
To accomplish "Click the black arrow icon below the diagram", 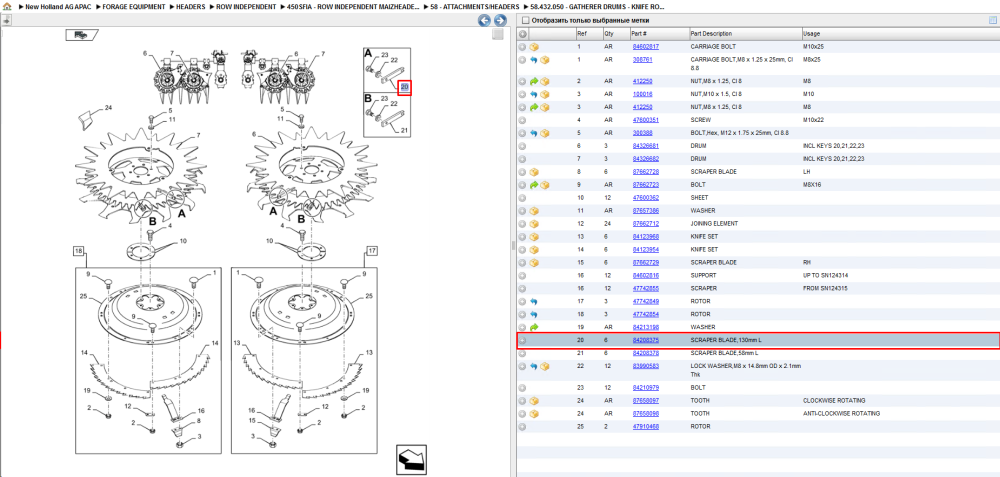I will click(x=411, y=459).
